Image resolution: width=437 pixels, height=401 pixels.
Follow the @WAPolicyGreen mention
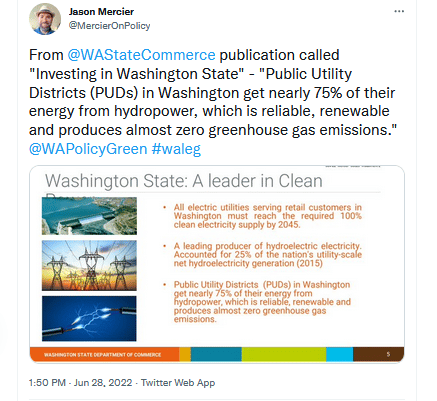(x=88, y=149)
